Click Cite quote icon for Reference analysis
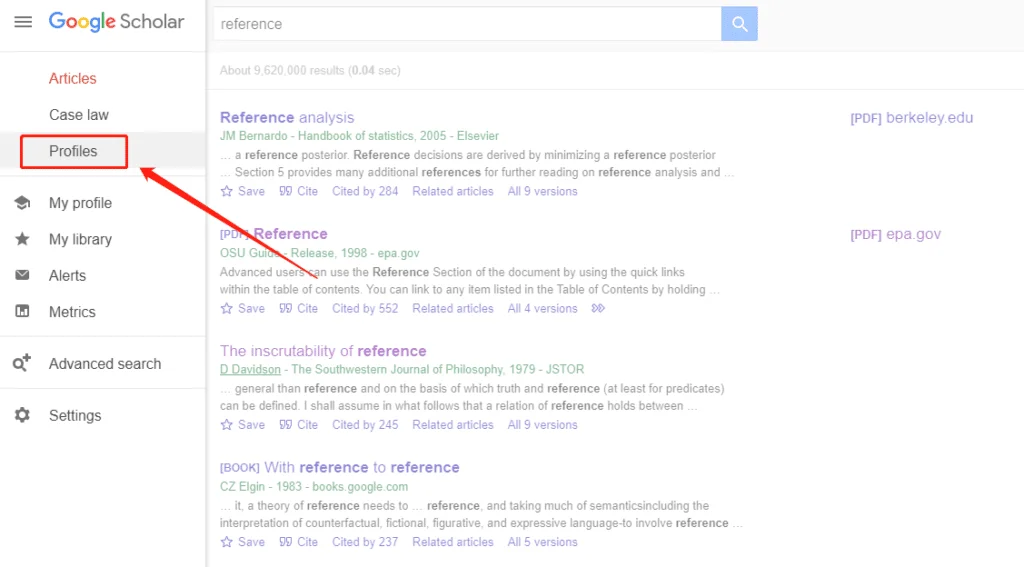The height and width of the screenshot is (567, 1024). [285, 191]
